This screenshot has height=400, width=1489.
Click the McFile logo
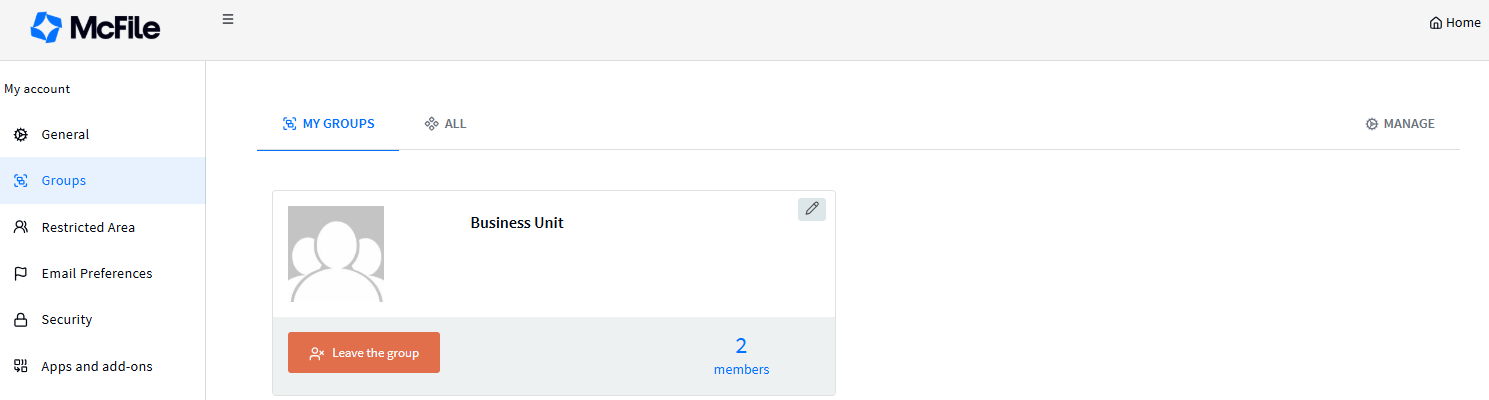[x=95, y=28]
